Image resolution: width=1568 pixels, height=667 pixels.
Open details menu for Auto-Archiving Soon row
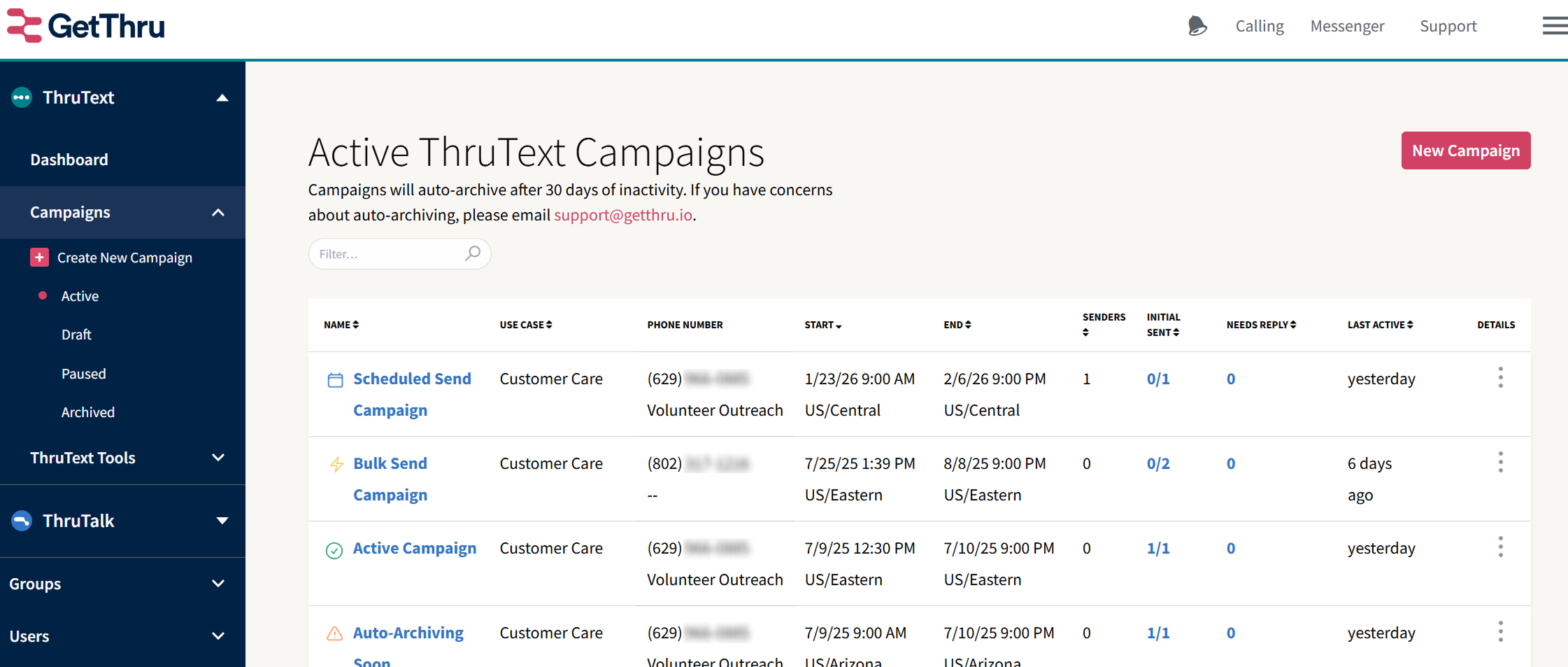1500,632
